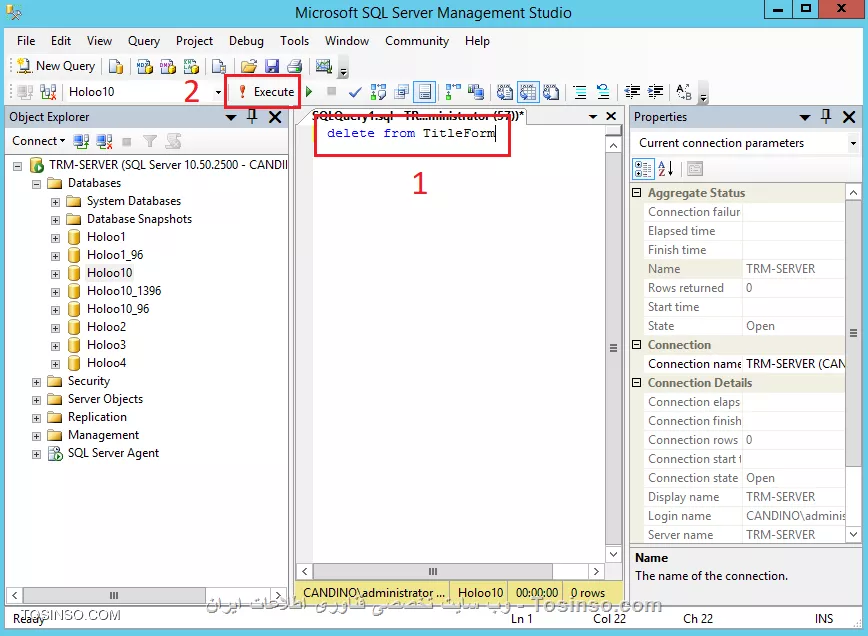The image size is (868, 636).
Task: Click the Connect Object Explorer icon
Action: point(81,142)
